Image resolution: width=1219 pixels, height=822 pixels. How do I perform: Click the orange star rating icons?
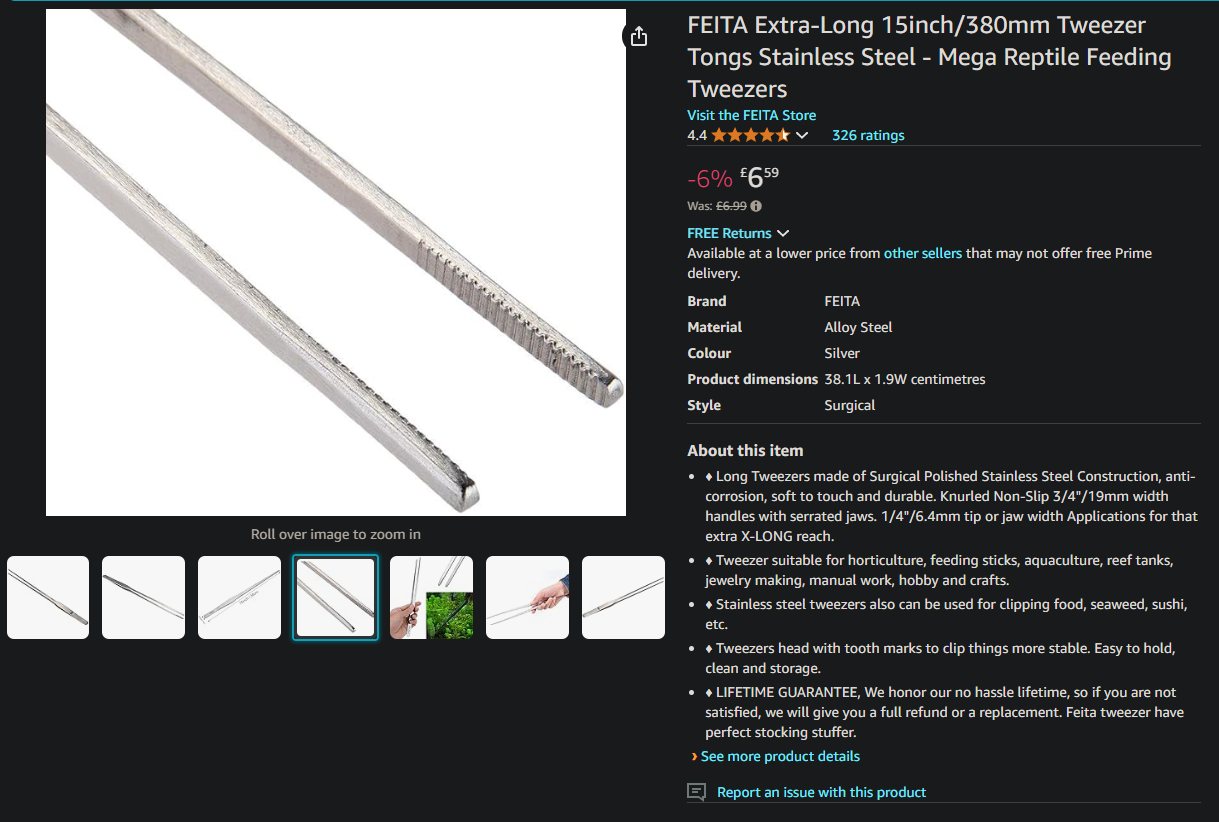750,135
